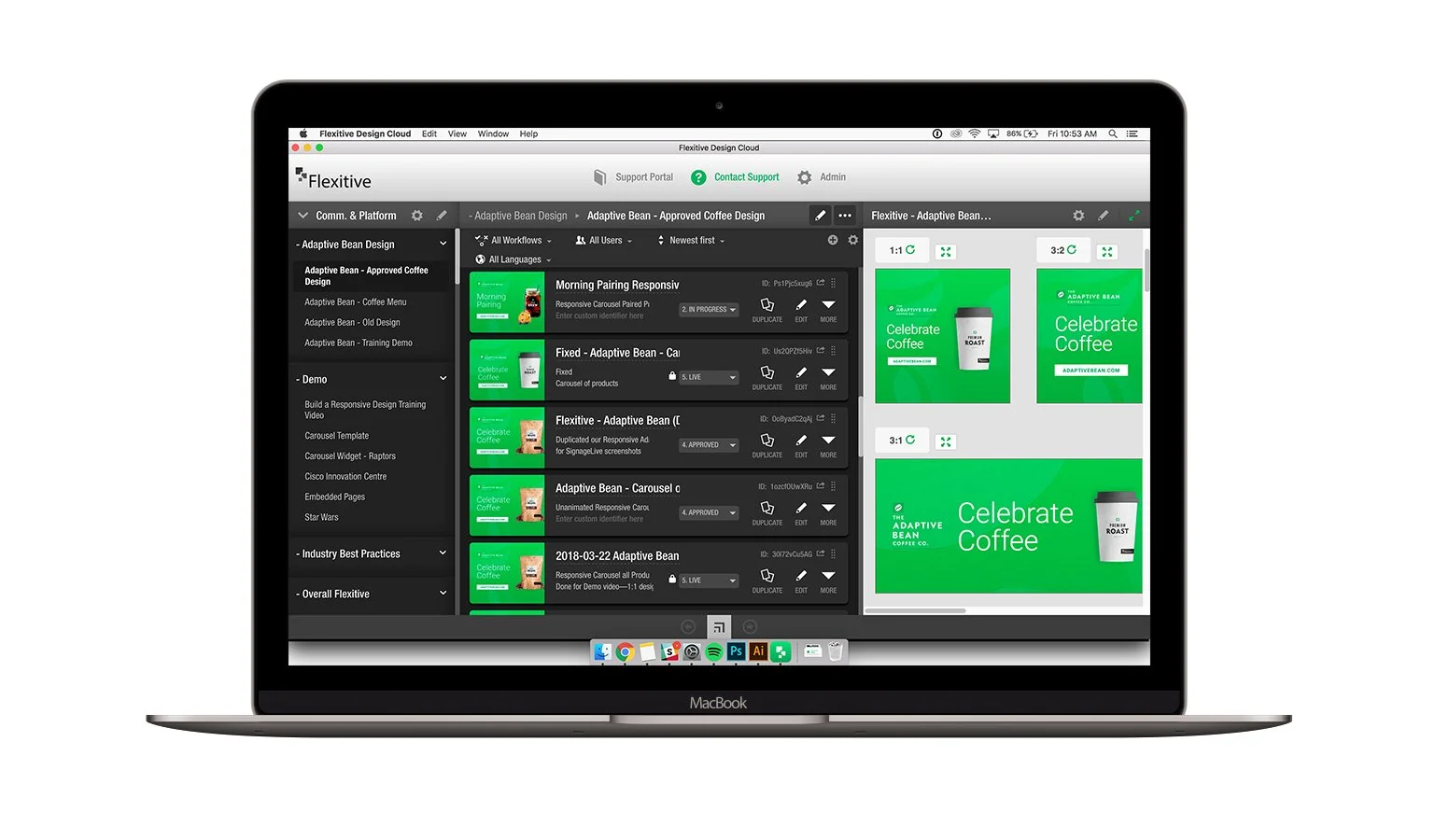Open More options for Fixed - Adaptive Bean
Image resolution: width=1449 pixels, height=840 pixels.
[x=828, y=377]
